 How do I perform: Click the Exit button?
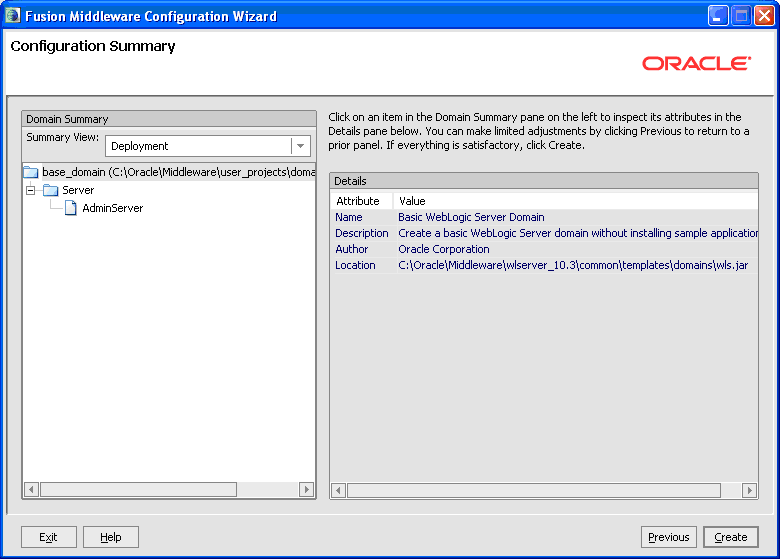point(49,537)
